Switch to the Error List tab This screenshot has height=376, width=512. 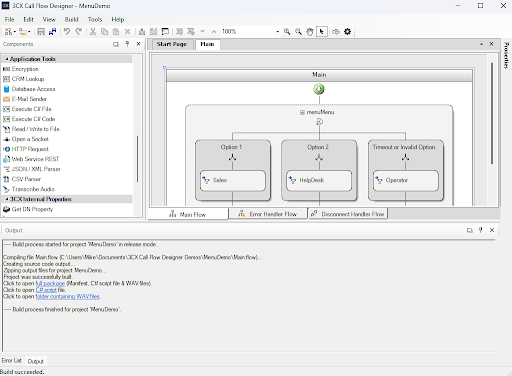(x=11, y=361)
